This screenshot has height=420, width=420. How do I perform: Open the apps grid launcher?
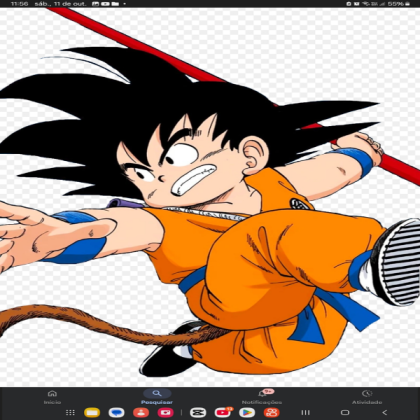[70, 413]
